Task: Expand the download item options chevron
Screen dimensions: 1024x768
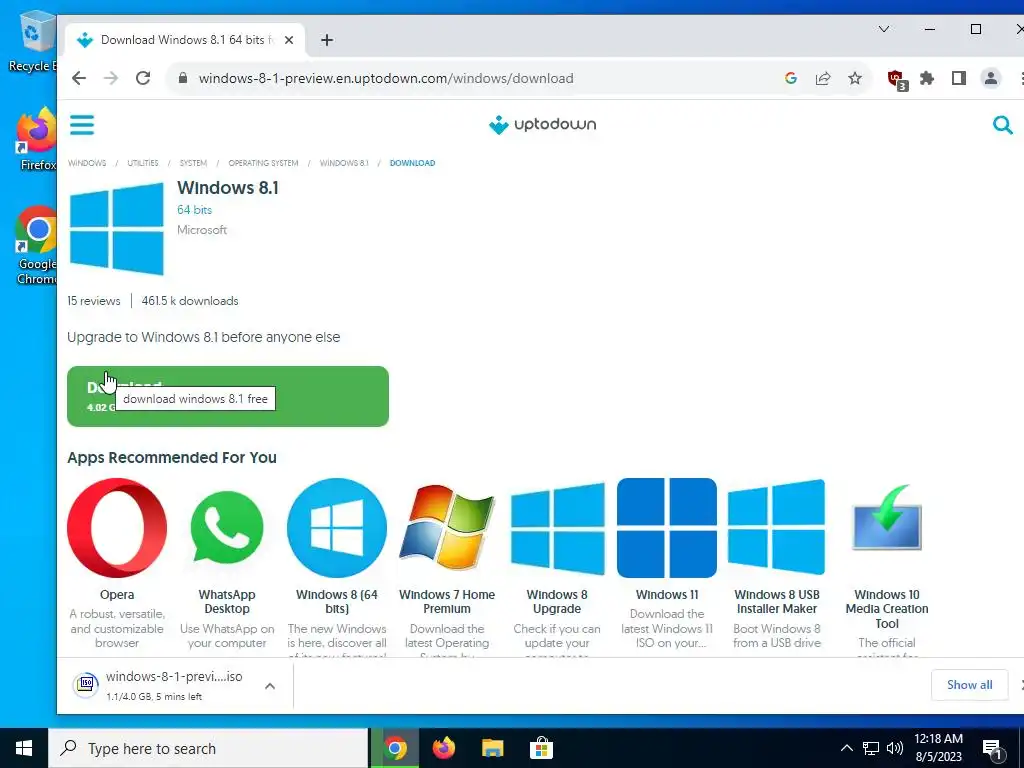Action: tap(270, 686)
